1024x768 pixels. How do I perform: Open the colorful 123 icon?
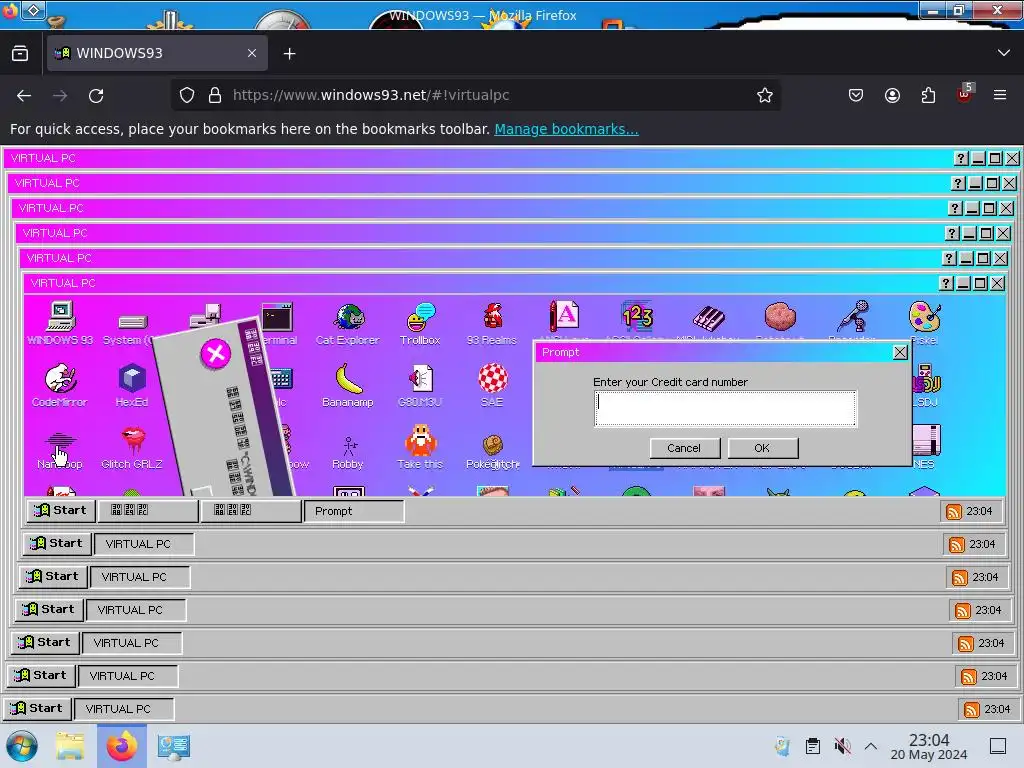(x=637, y=317)
